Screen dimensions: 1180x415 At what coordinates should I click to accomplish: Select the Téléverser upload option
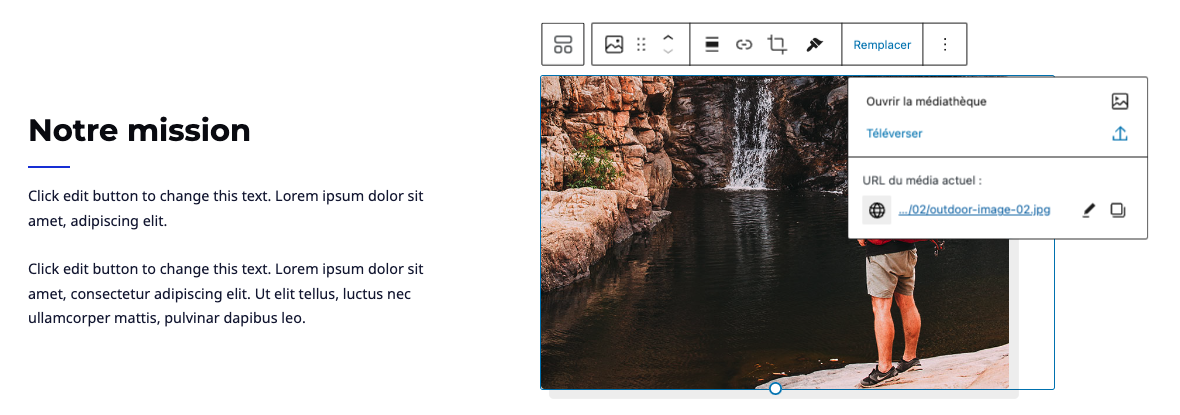click(x=894, y=134)
